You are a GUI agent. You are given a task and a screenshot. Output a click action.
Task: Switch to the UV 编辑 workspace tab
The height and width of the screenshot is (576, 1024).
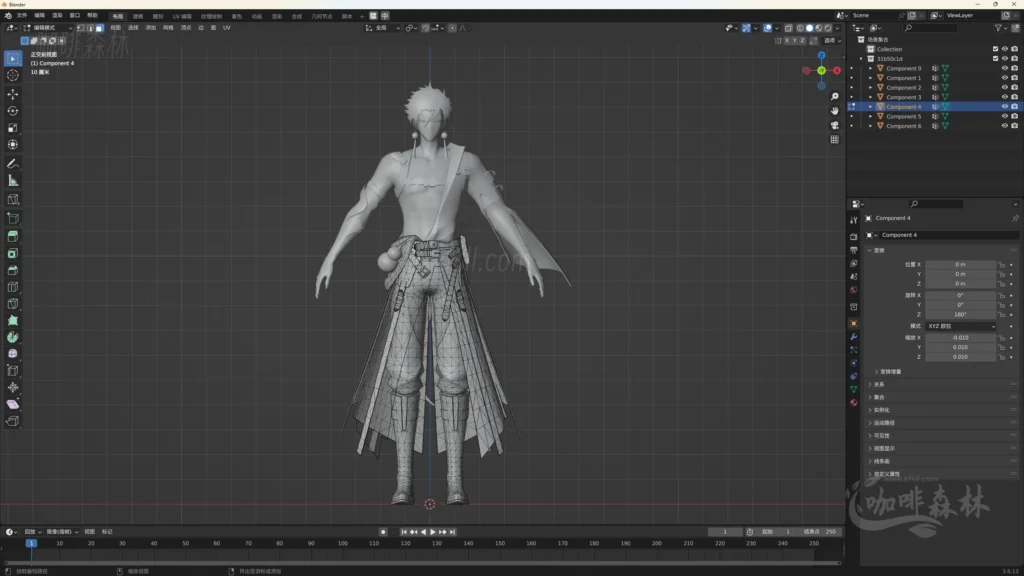pos(182,16)
